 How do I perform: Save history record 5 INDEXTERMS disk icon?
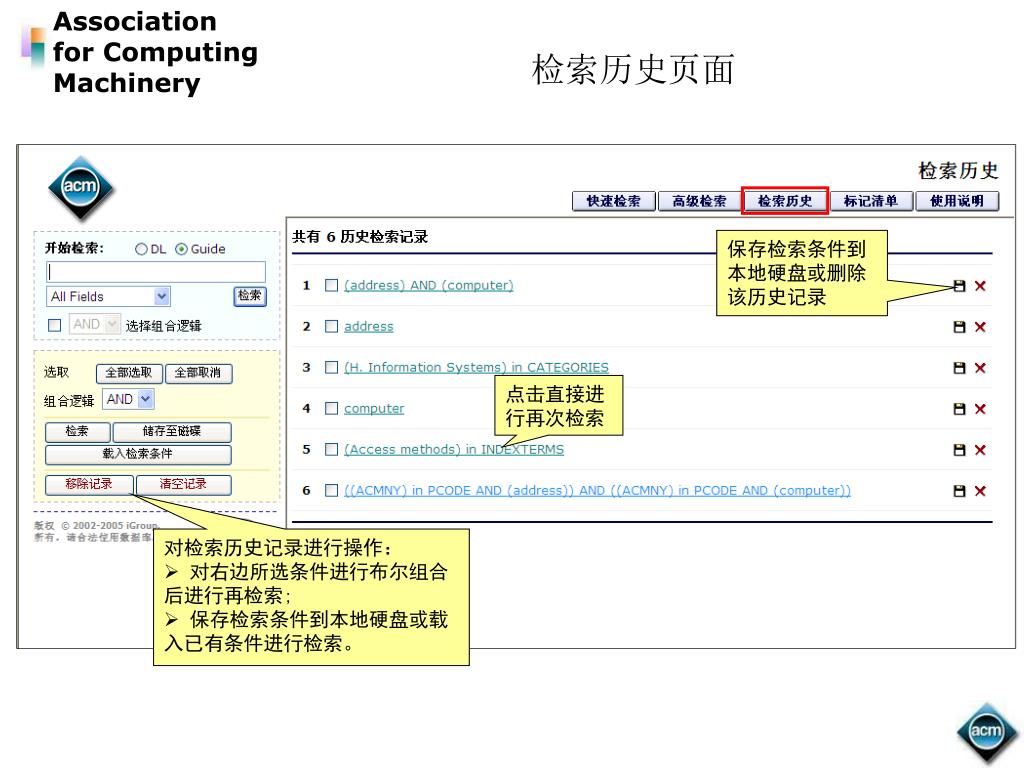(x=959, y=449)
